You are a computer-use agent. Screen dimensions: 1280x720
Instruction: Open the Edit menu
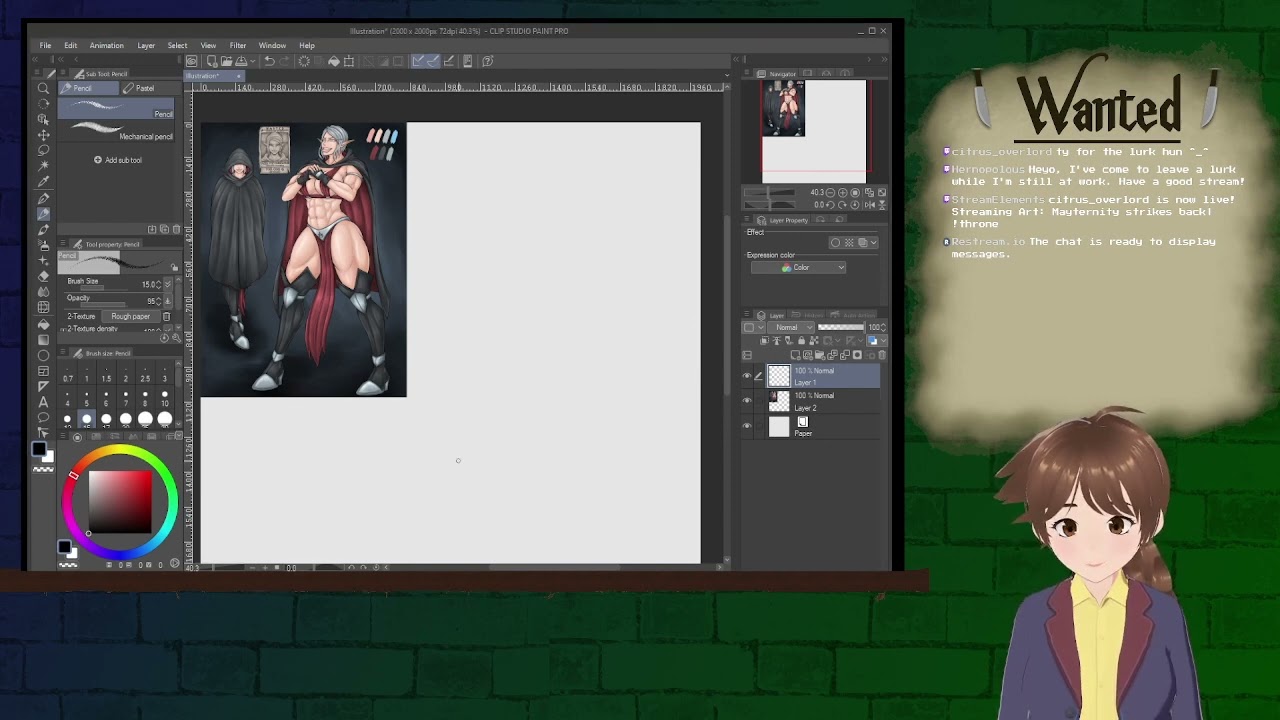point(71,45)
